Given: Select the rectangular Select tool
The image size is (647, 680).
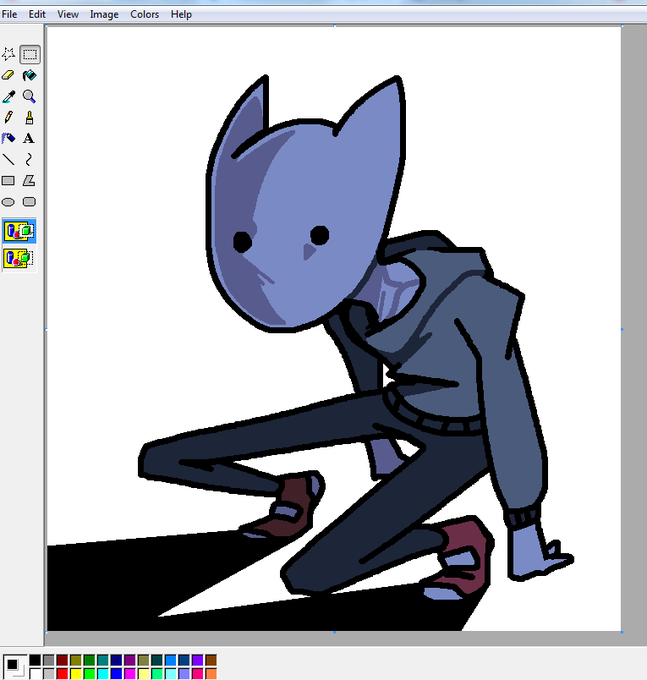Looking at the screenshot, I should point(29,54).
